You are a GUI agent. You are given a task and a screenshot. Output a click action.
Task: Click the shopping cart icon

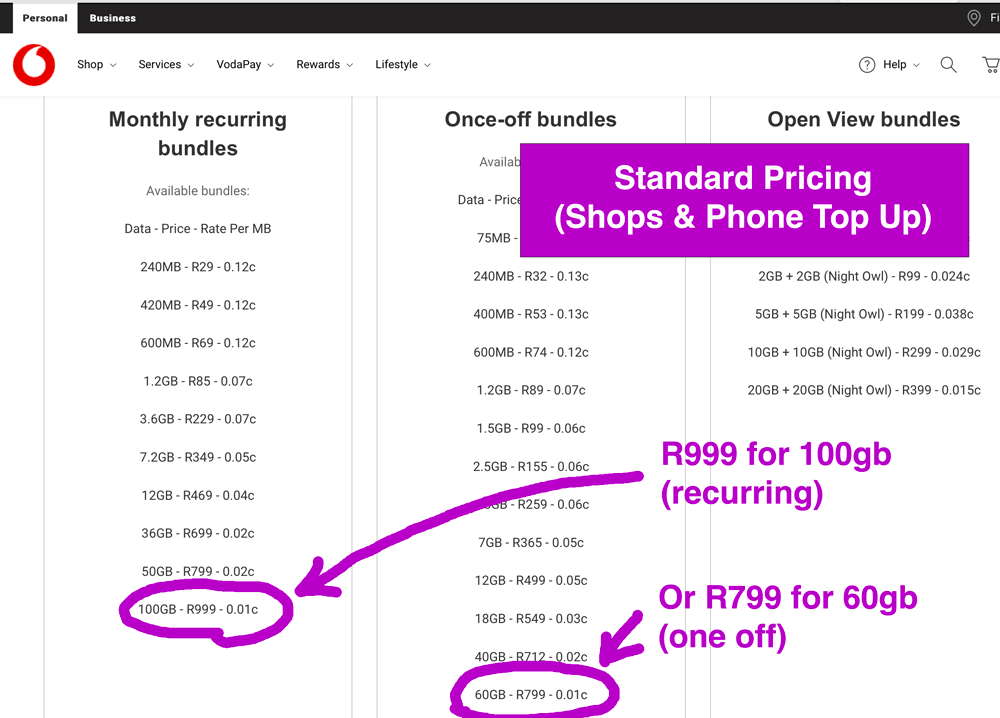pyautogui.click(x=991, y=64)
